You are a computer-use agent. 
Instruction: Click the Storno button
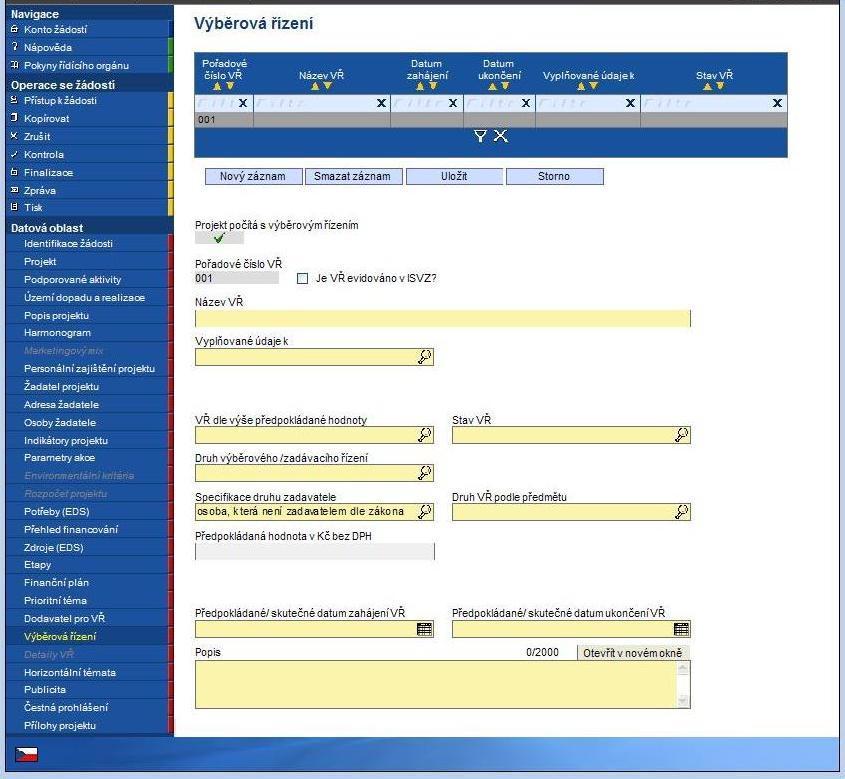pyautogui.click(x=555, y=176)
